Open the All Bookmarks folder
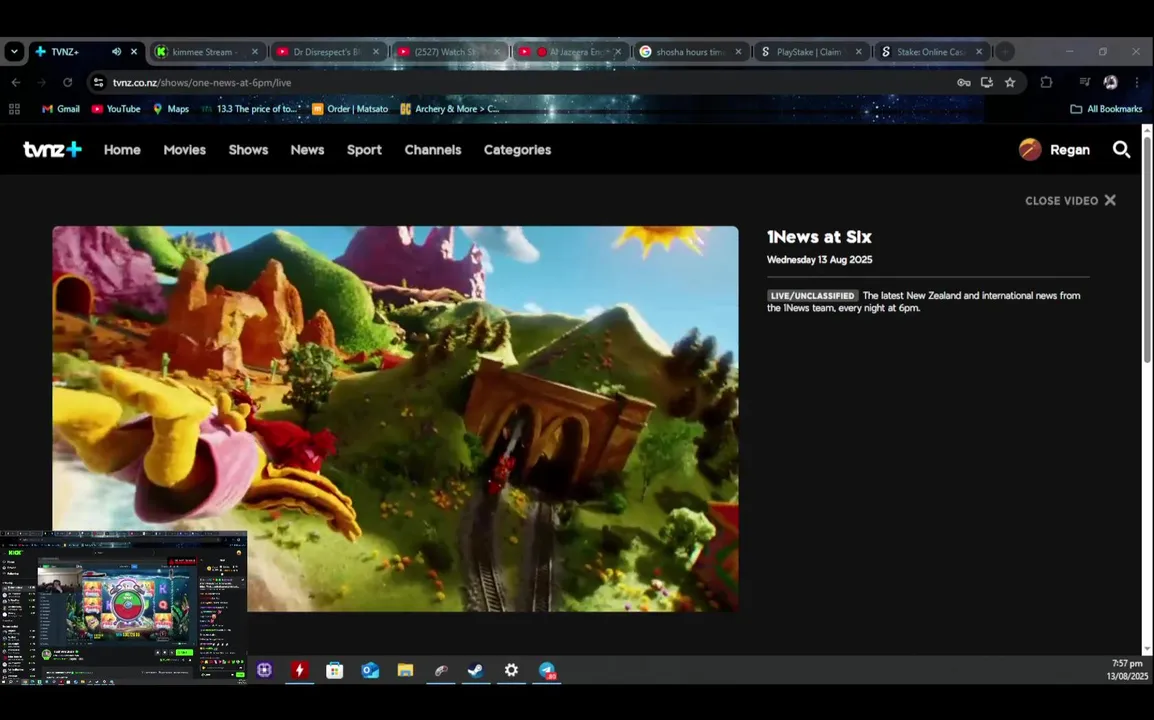Image resolution: width=1154 pixels, height=720 pixels. pos(1106,109)
